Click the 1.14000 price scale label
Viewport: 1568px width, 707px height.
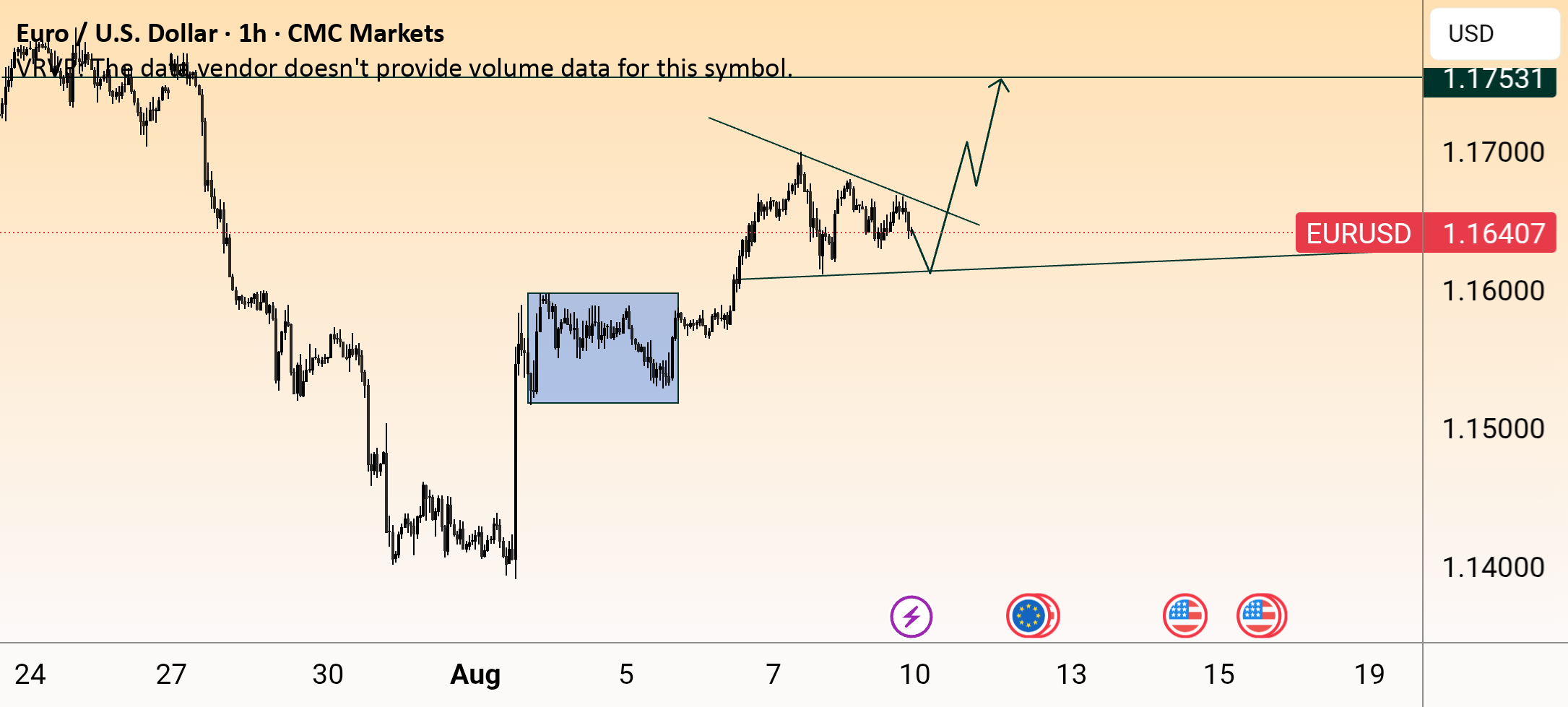(1493, 568)
